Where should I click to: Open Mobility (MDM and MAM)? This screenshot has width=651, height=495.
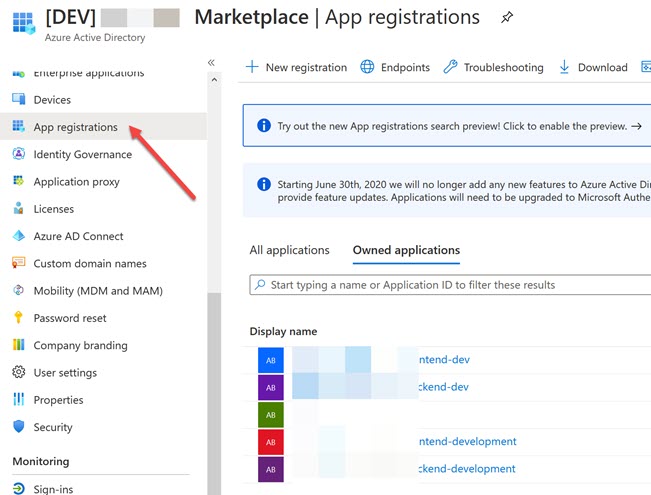point(98,291)
